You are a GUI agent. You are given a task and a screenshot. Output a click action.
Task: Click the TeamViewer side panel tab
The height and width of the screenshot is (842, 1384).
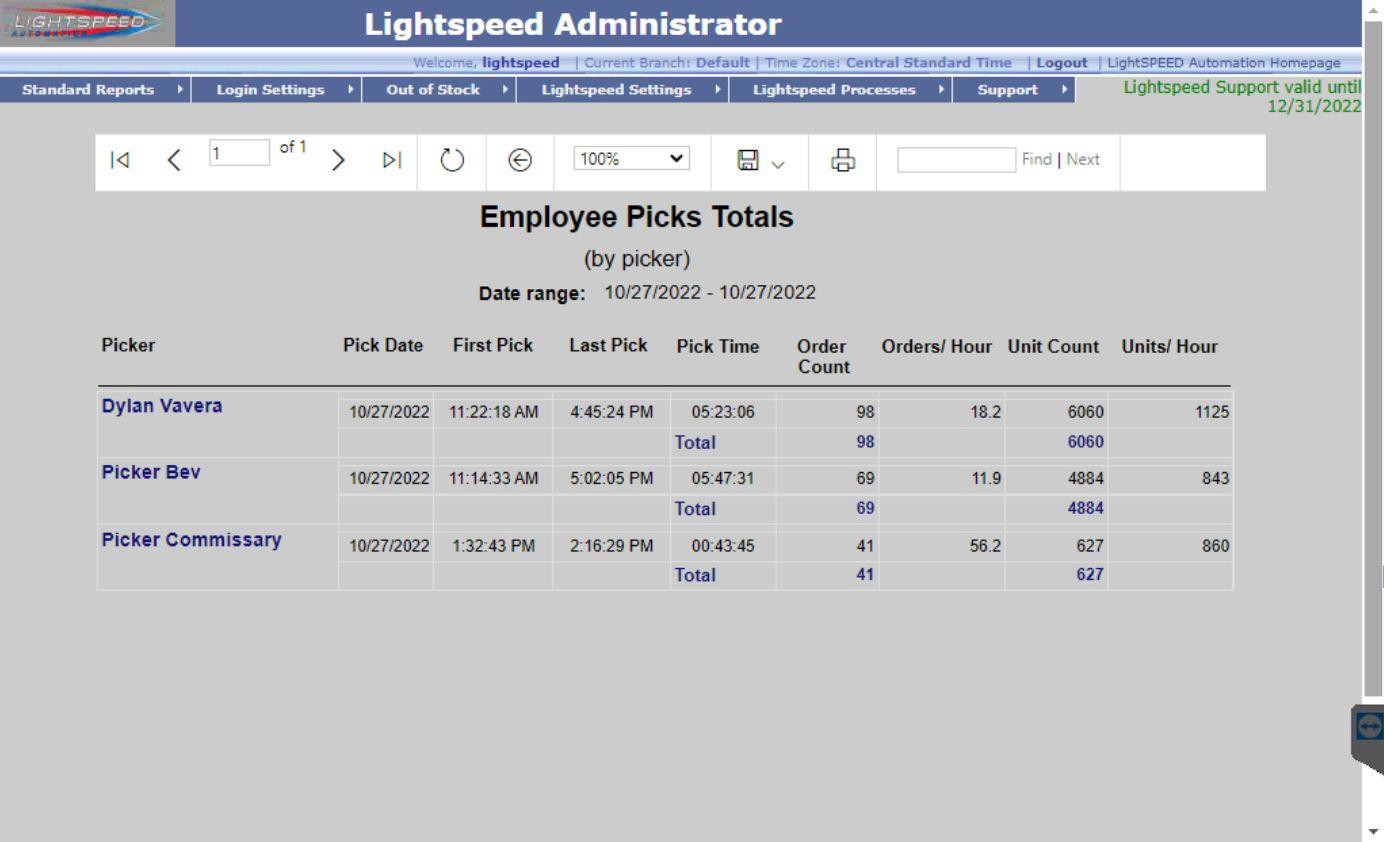click(x=1369, y=737)
